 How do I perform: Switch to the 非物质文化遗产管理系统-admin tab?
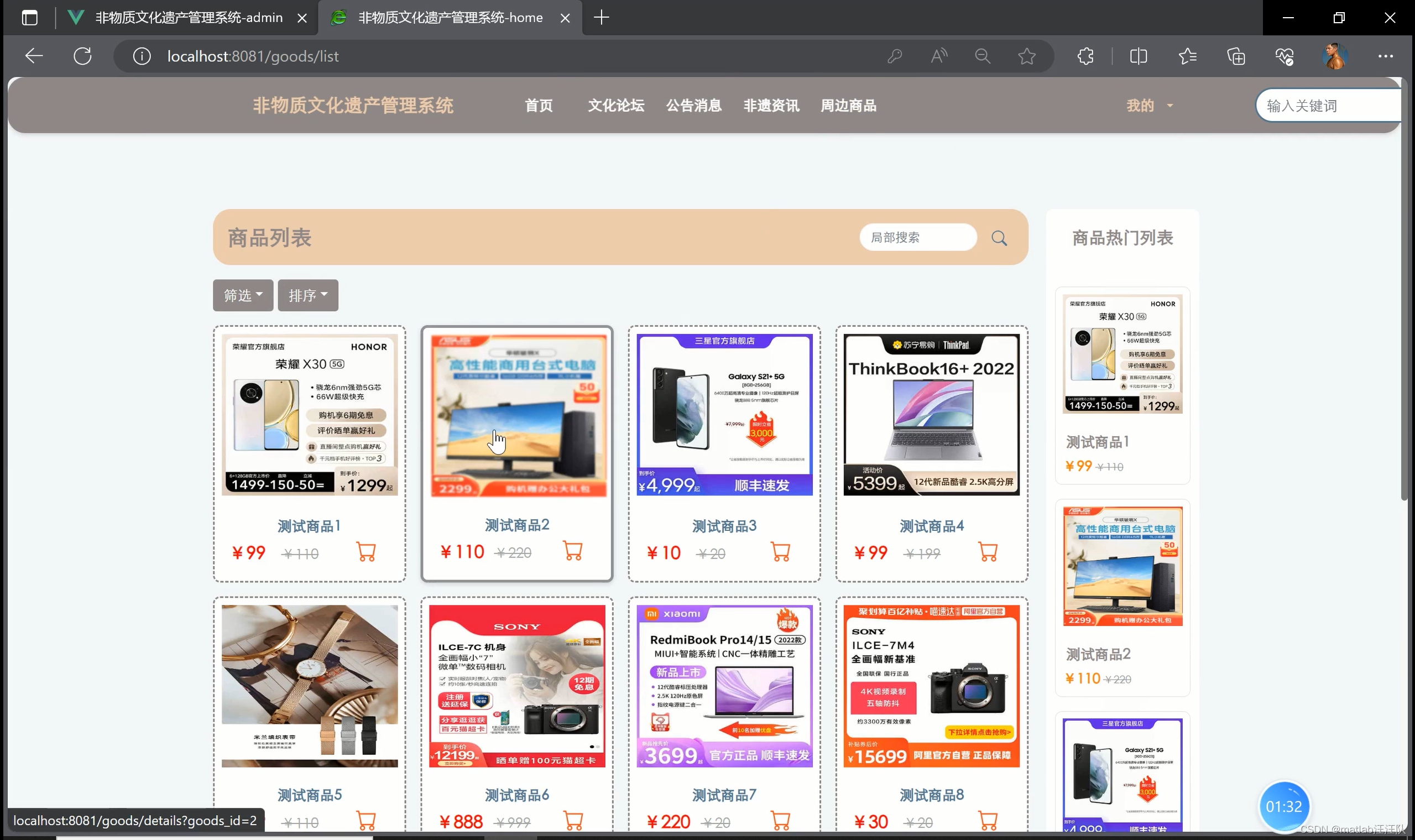click(189, 18)
